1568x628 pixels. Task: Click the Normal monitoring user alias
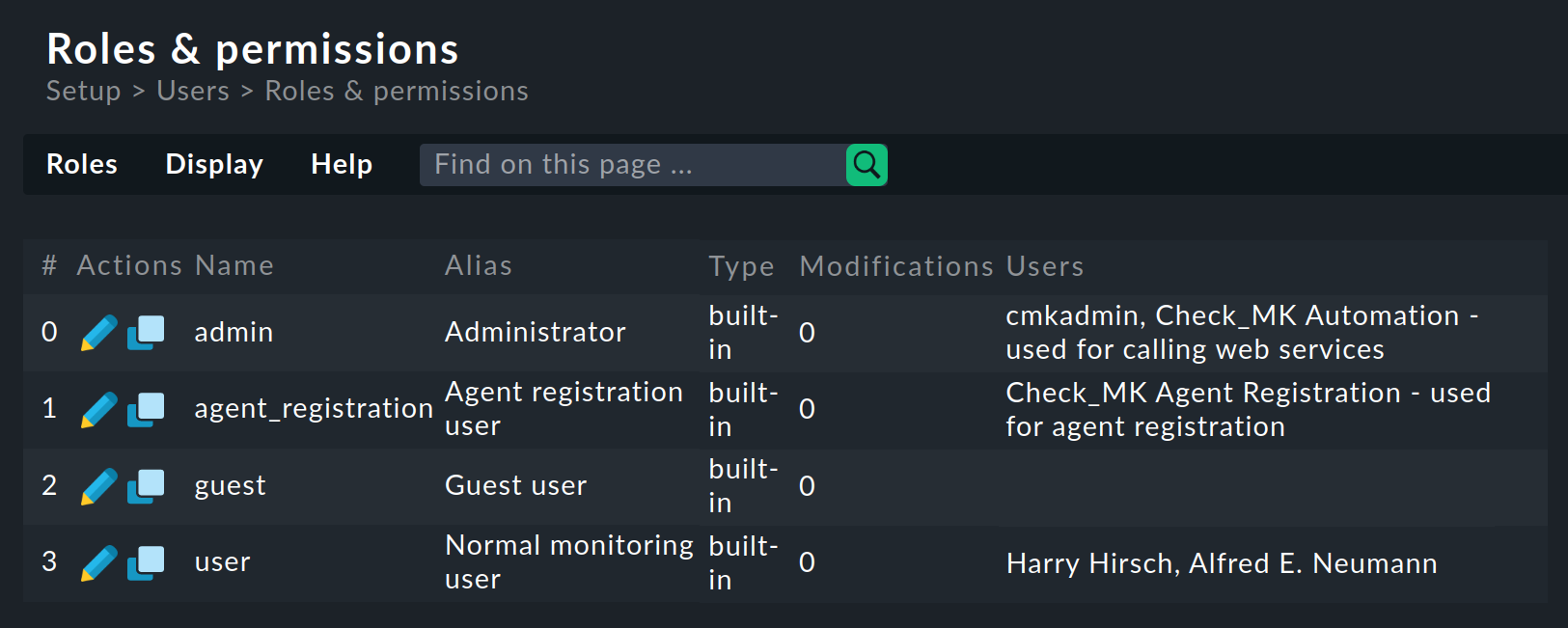[569, 562]
